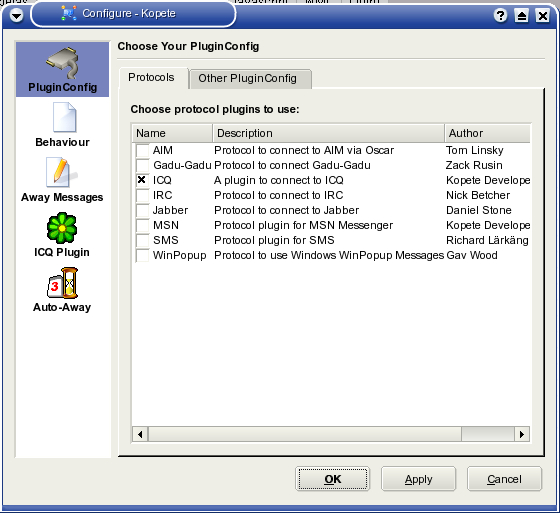
Task: Click the Cancel button
Action: [x=504, y=479]
